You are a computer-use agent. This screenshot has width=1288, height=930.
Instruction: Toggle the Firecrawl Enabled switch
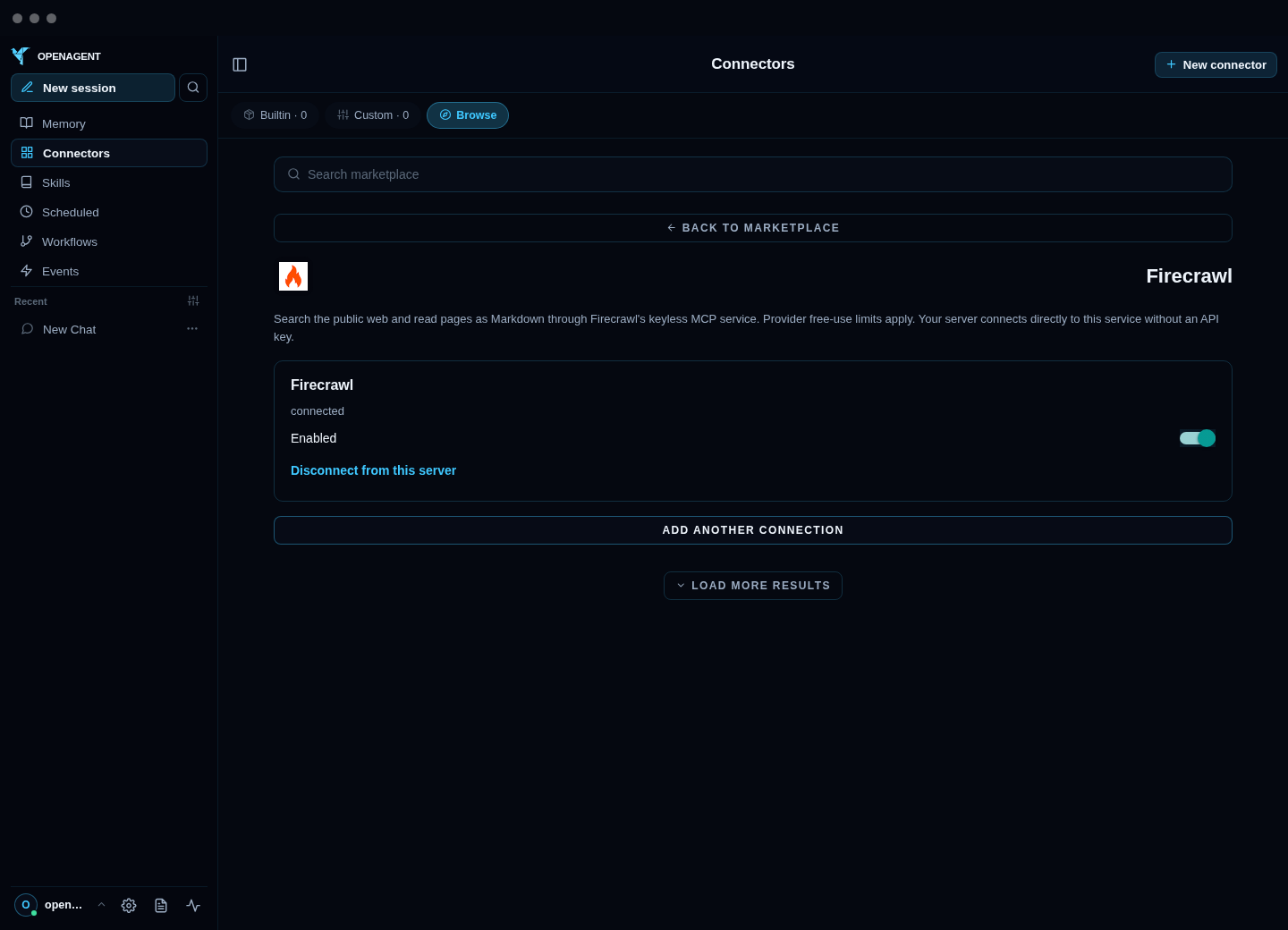pos(1198,438)
